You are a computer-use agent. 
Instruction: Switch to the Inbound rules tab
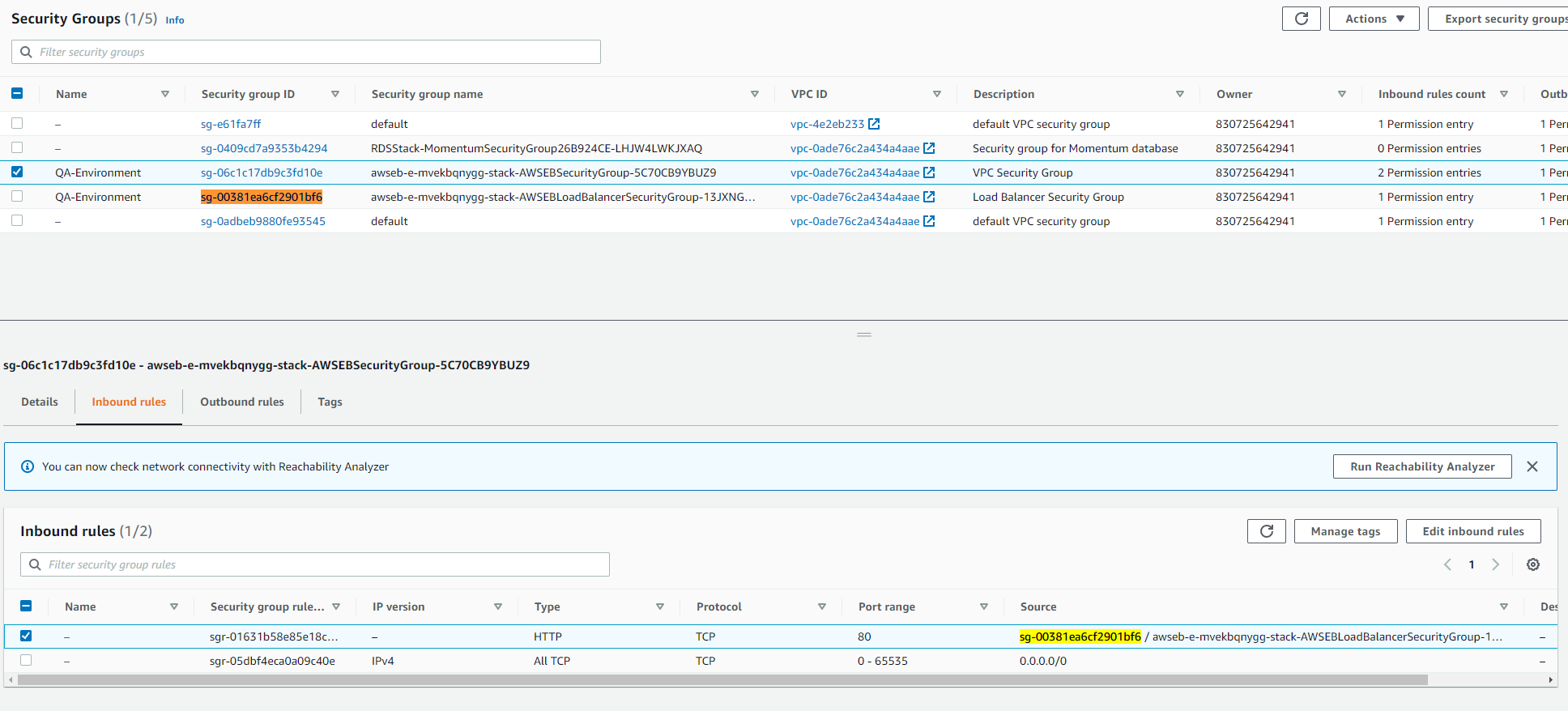pyautogui.click(x=129, y=402)
